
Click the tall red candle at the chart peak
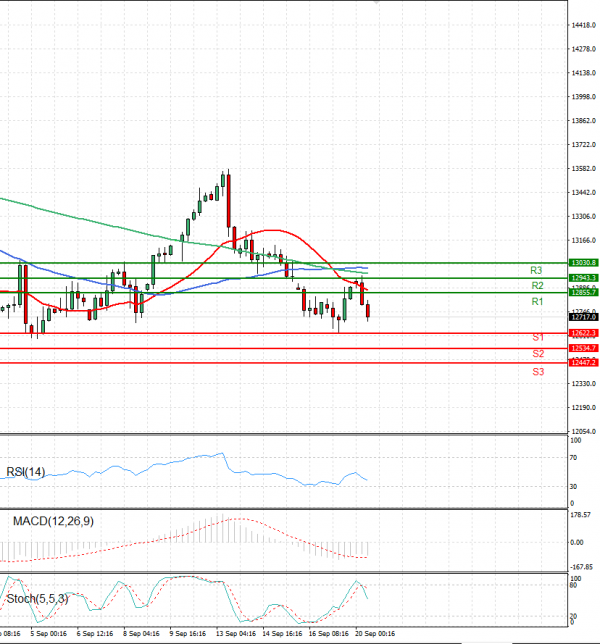pos(228,200)
